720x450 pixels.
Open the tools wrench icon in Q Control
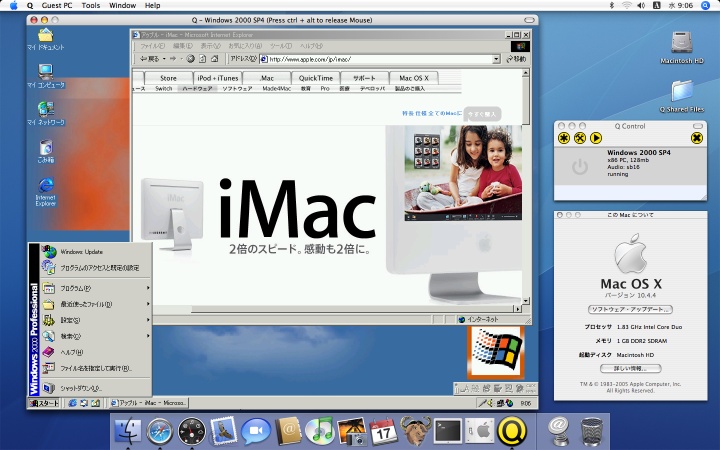[580, 138]
